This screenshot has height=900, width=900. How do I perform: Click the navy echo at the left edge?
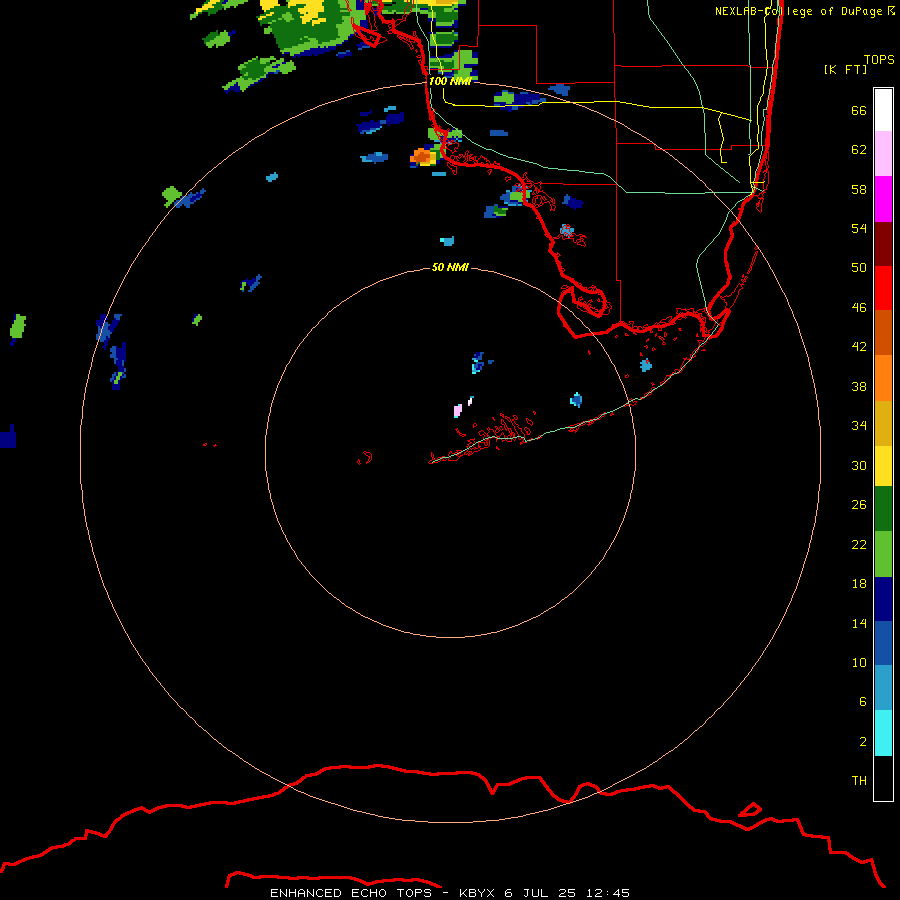[x=8, y=437]
